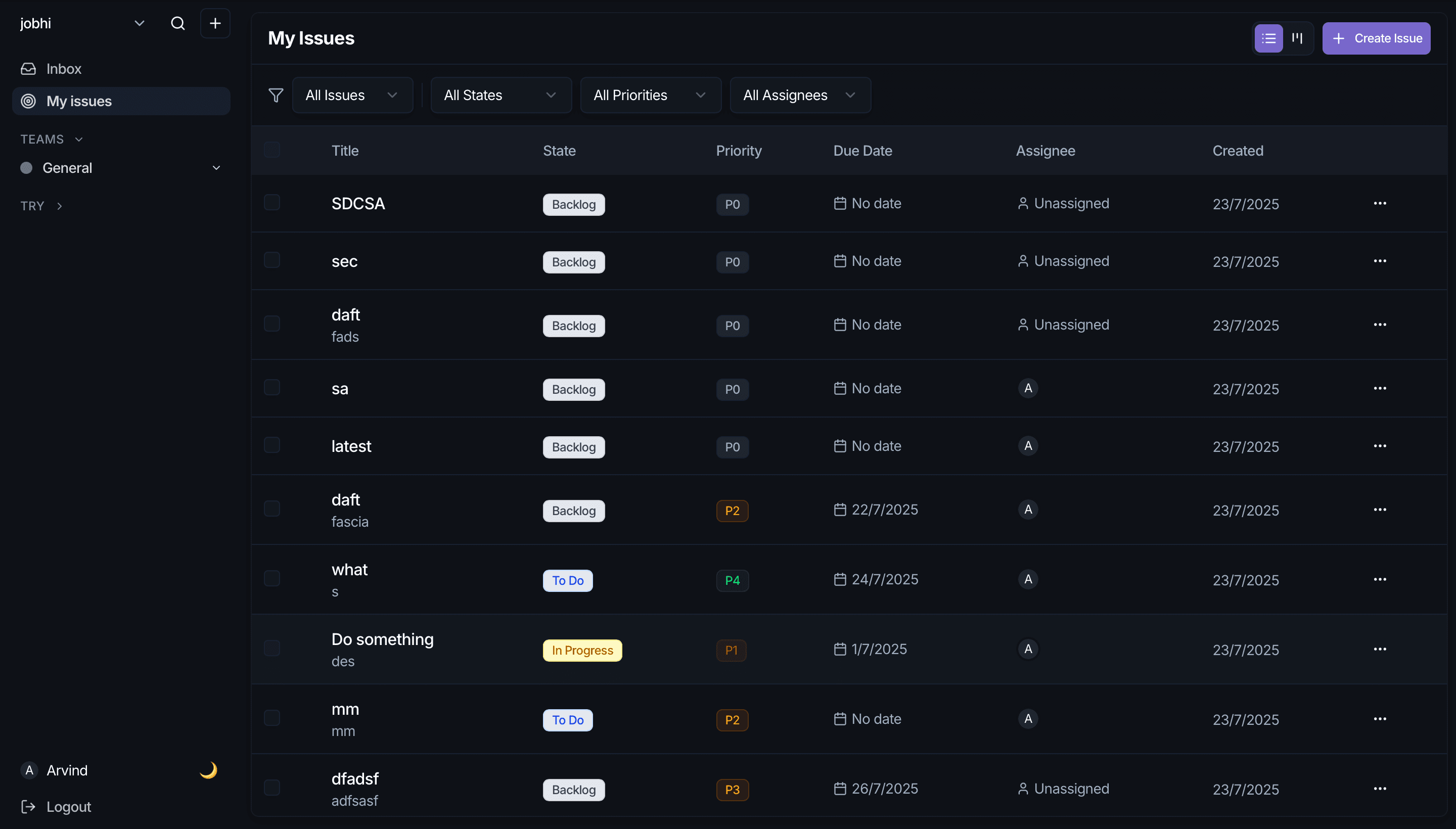Expand the TRY section
This screenshot has height=829, width=1456.
[60, 206]
